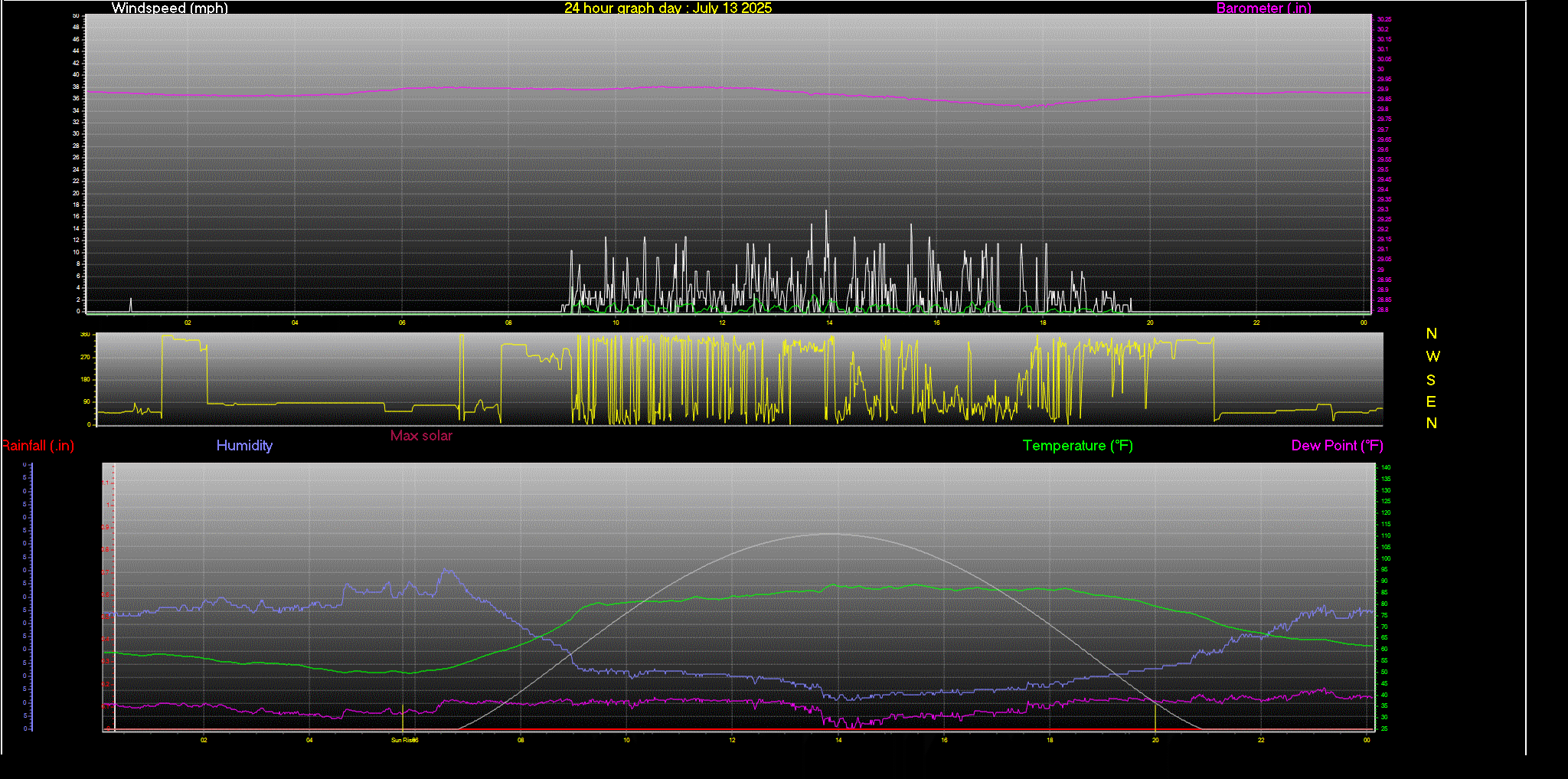Screen dimensions: 1568x779
Task: Click the "14" hour label under the temperature chart
Action: click(x=838, y=740)
